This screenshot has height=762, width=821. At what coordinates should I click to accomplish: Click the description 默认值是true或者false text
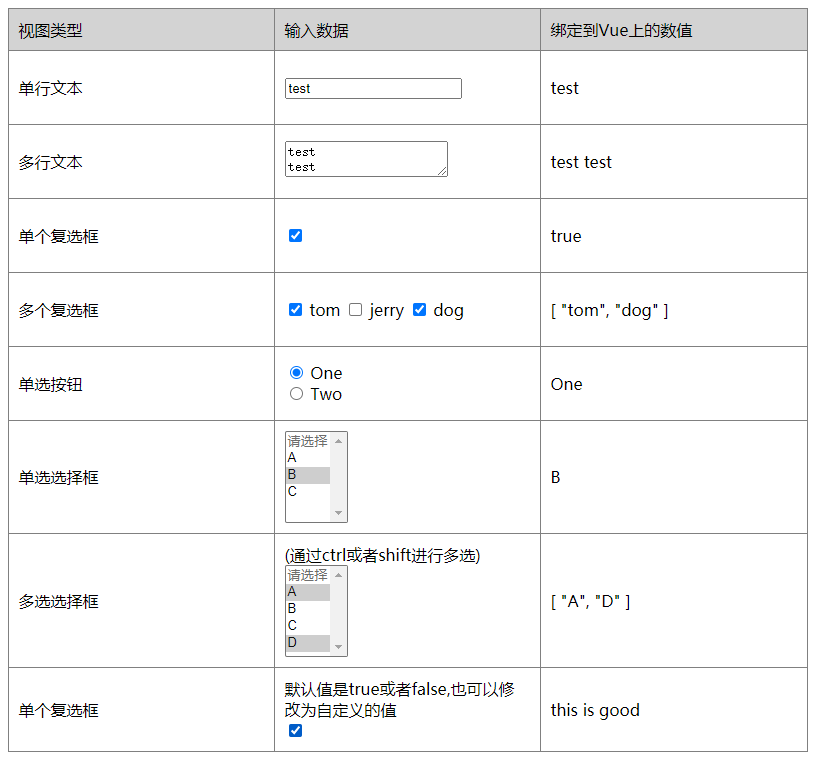coord(400,700)
